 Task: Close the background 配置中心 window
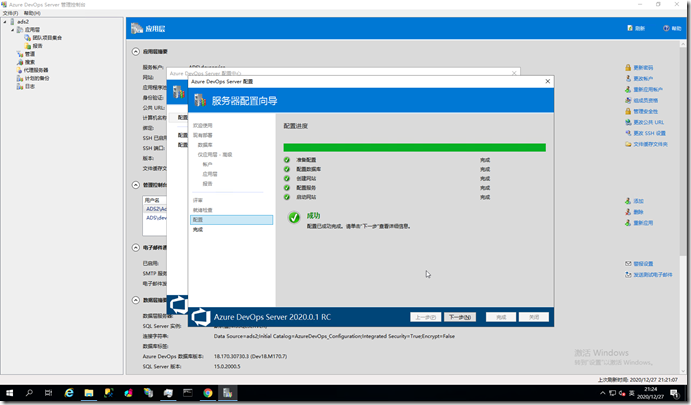tap(514, 73)
